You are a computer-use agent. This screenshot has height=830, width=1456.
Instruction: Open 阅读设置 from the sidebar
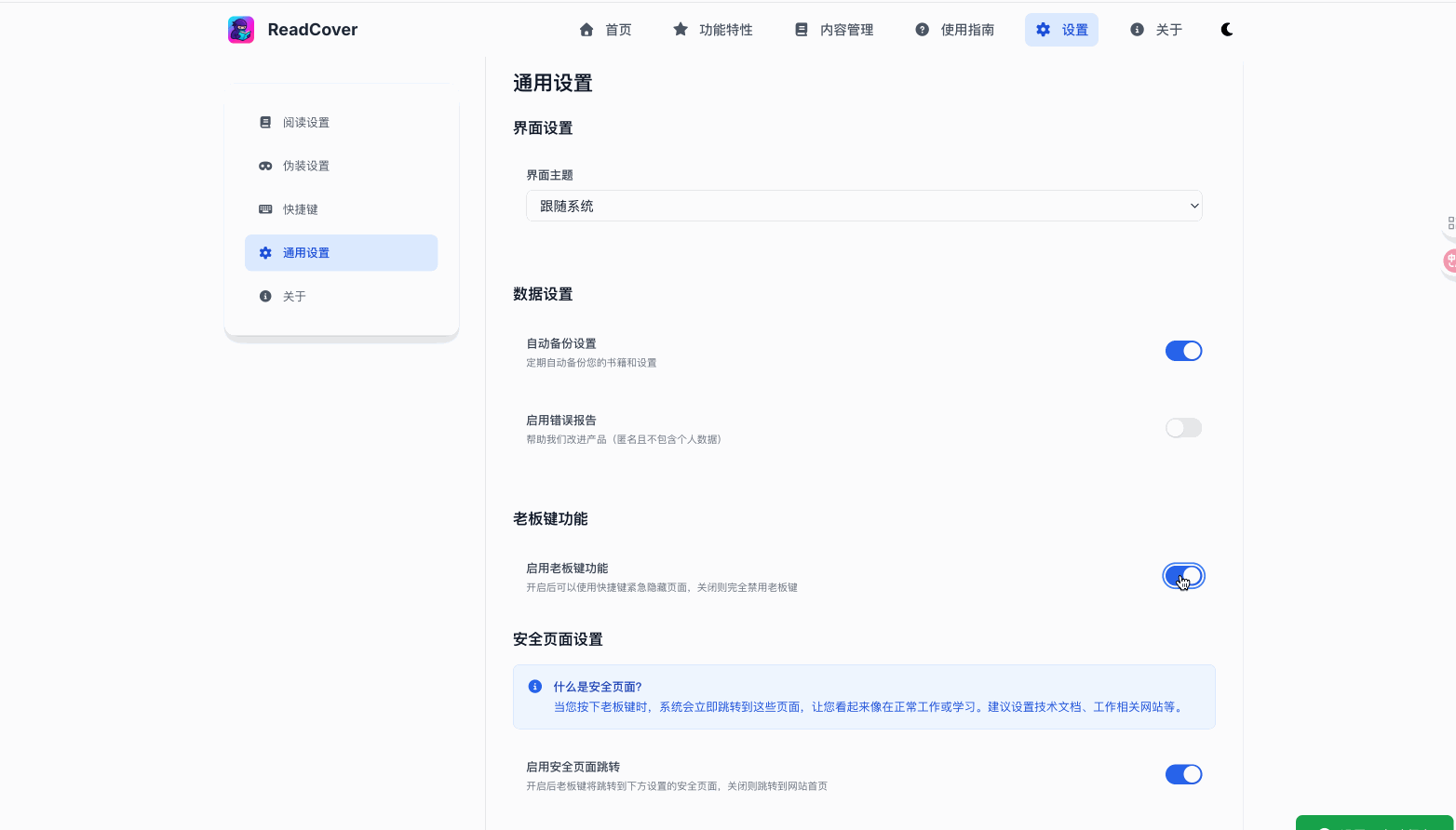(306, 122)
